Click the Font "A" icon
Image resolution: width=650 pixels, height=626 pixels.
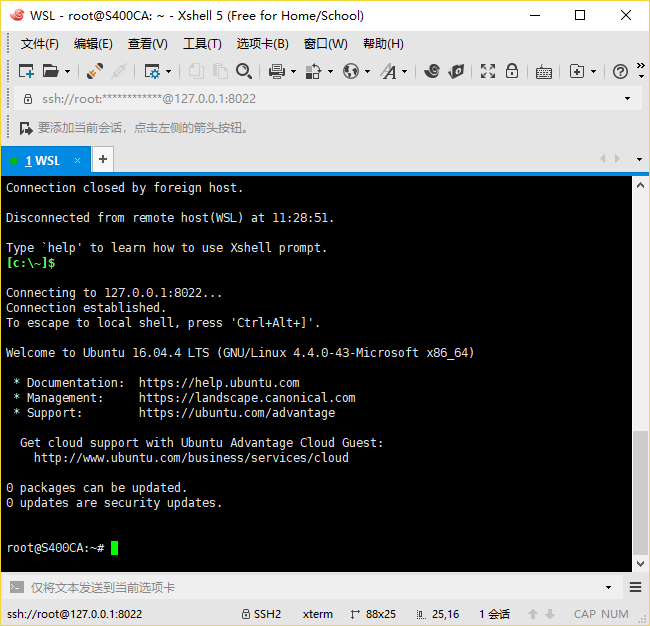click(388, 71)
